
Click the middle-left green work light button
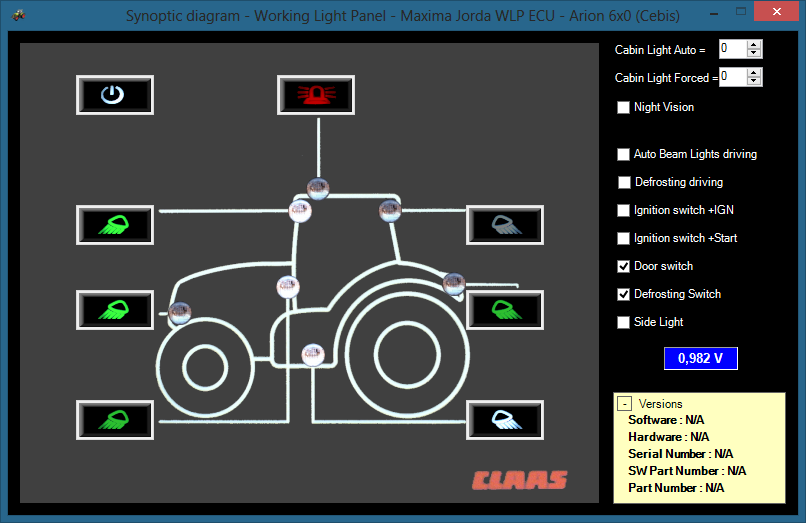click(115, 310)
